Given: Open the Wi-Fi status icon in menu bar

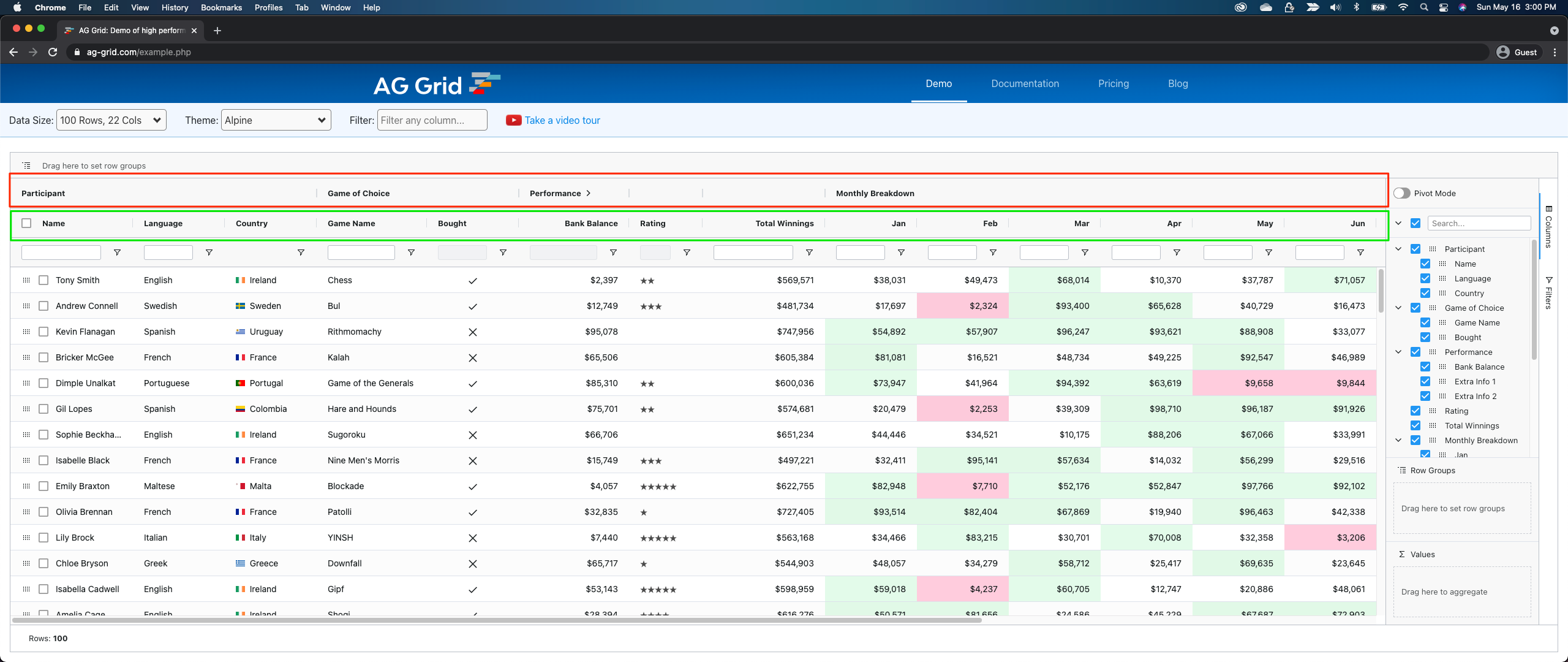Looking at the screenshot, I should [1403, 7].
